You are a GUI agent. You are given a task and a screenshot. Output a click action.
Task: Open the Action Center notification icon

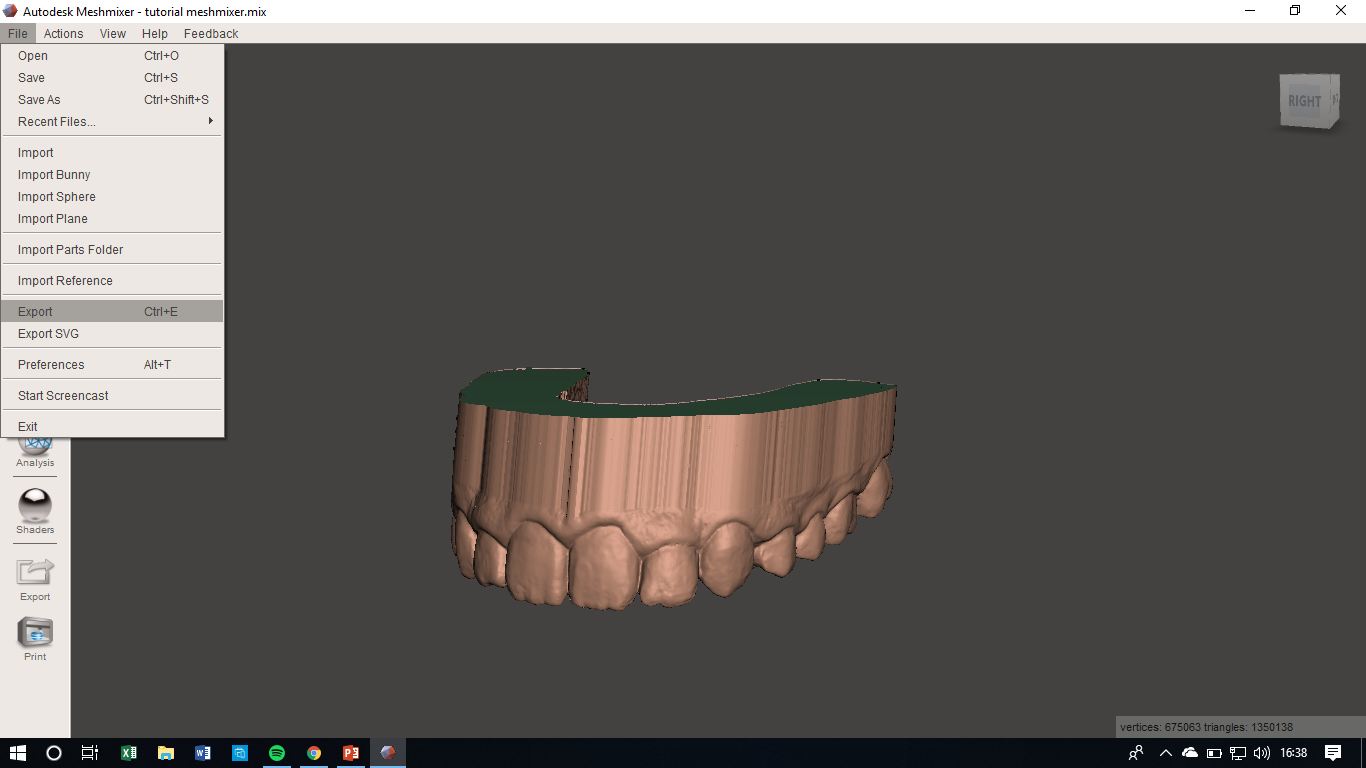[x=1333, y=753]
